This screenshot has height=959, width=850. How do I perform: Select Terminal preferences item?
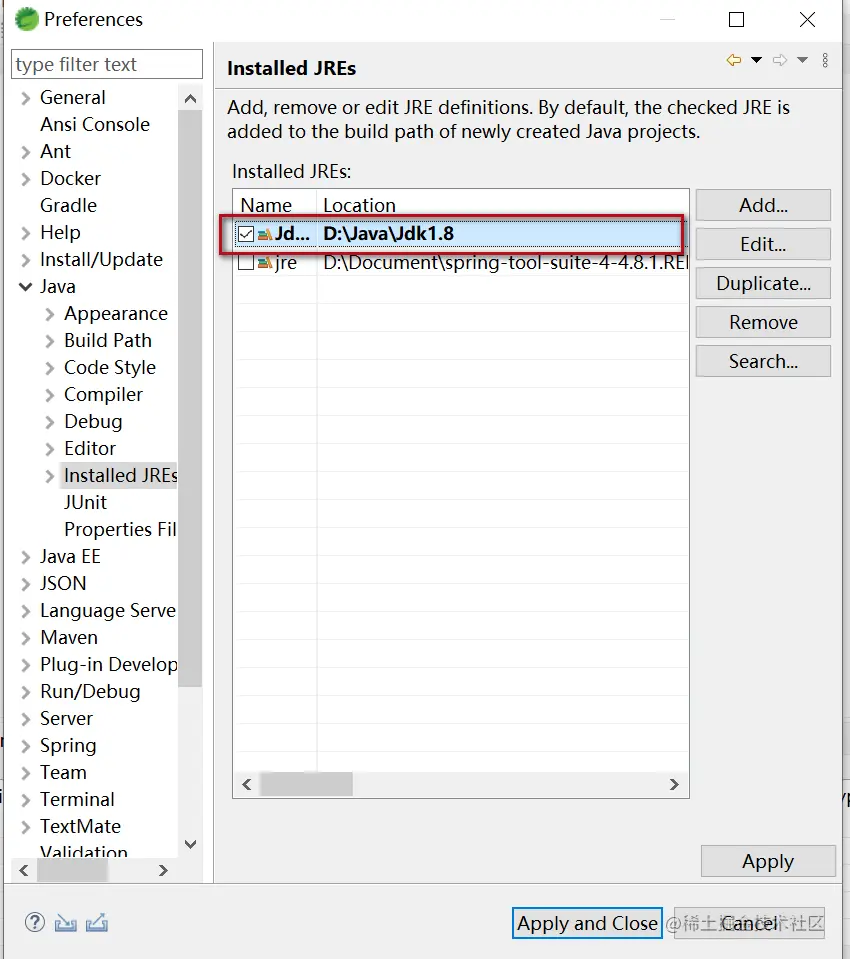[x=77, y=799]
